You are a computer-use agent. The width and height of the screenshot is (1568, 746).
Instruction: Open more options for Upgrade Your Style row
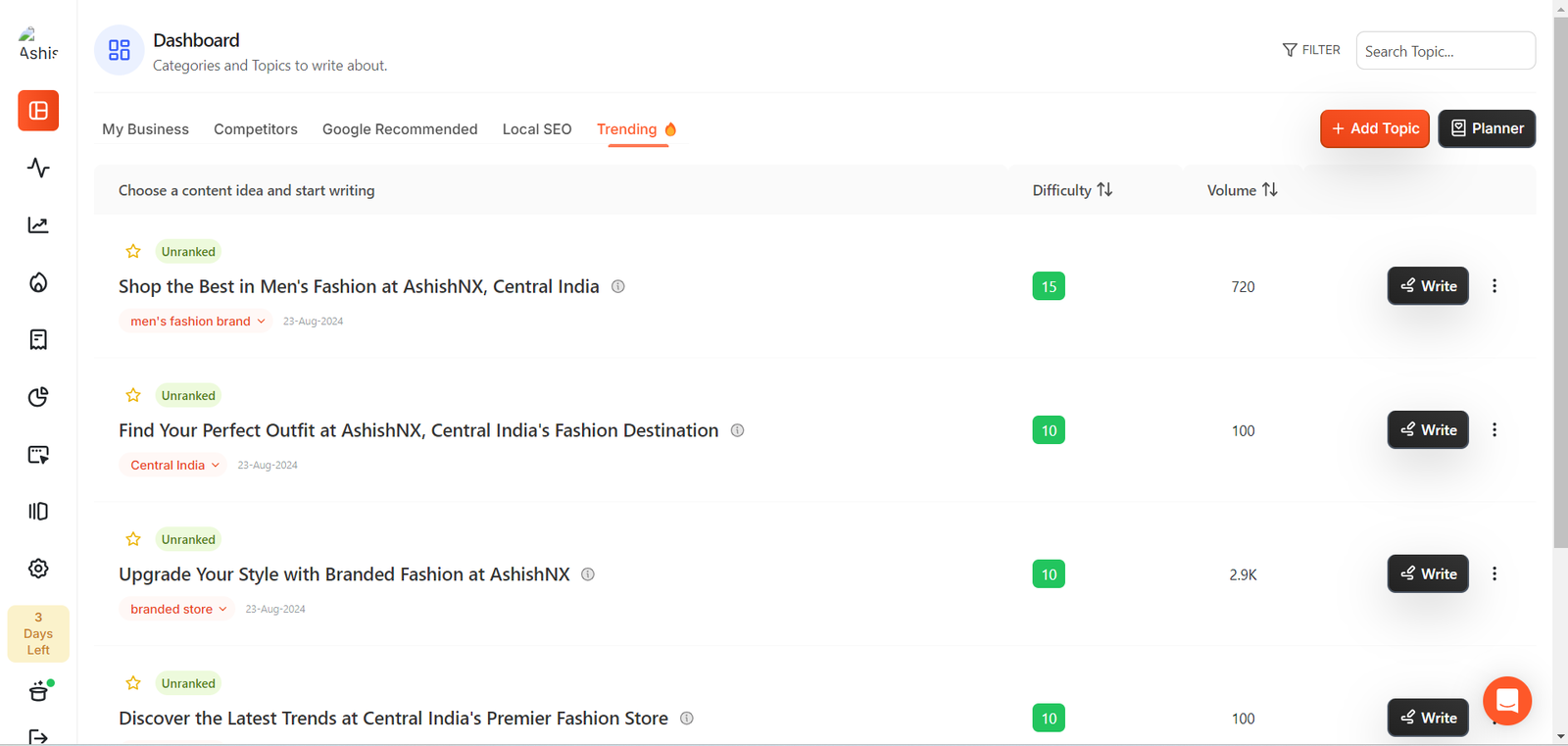(x=1494, y=574)
